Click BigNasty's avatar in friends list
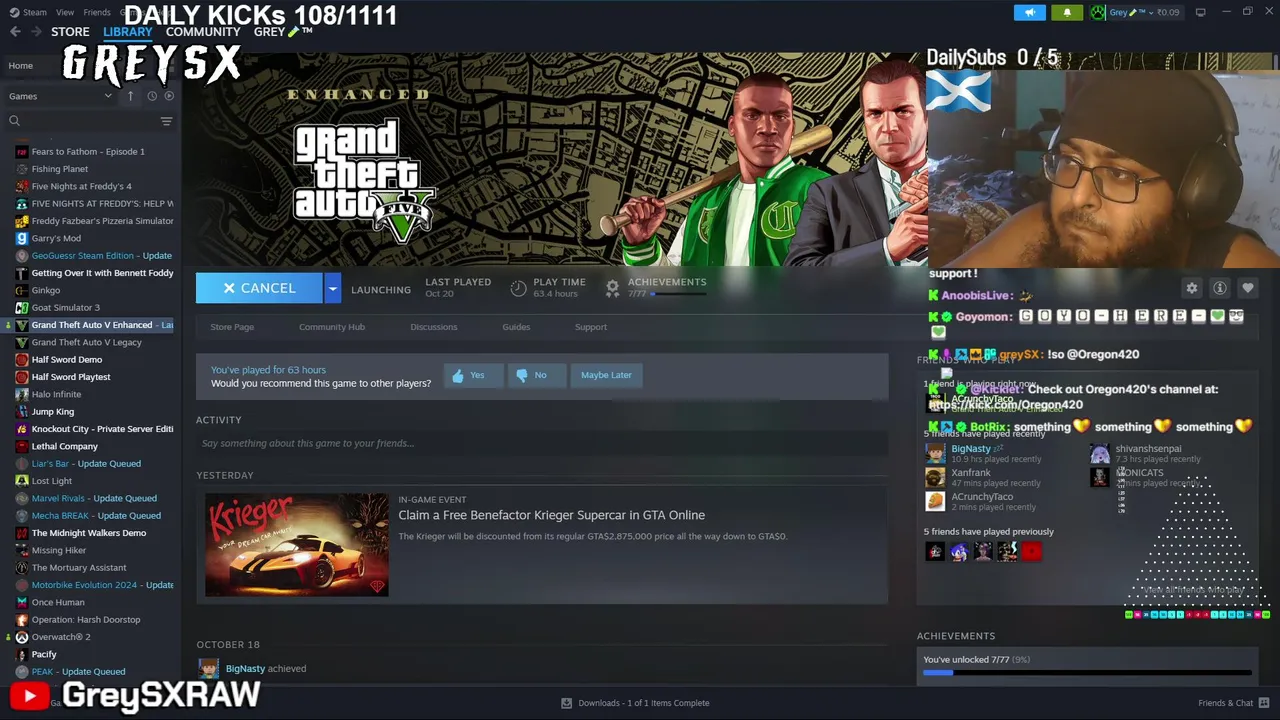The width and height of the screenshot is (1280, 720). click(x=935, y=453)
